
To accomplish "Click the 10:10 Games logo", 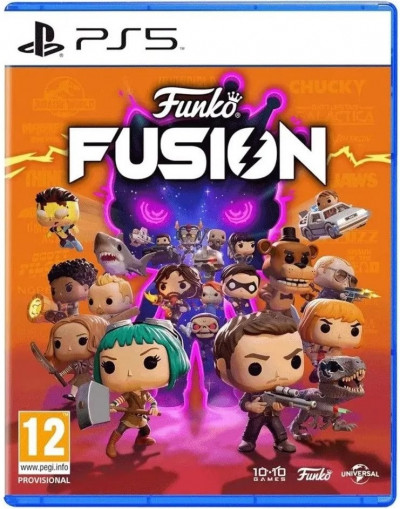I will pyautogui.click(x=269, y=474).
